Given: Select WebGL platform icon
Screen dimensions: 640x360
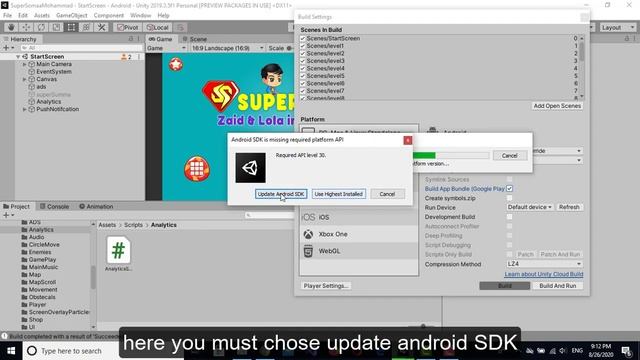Looking at the screenshot, I should tap(308, 251).
